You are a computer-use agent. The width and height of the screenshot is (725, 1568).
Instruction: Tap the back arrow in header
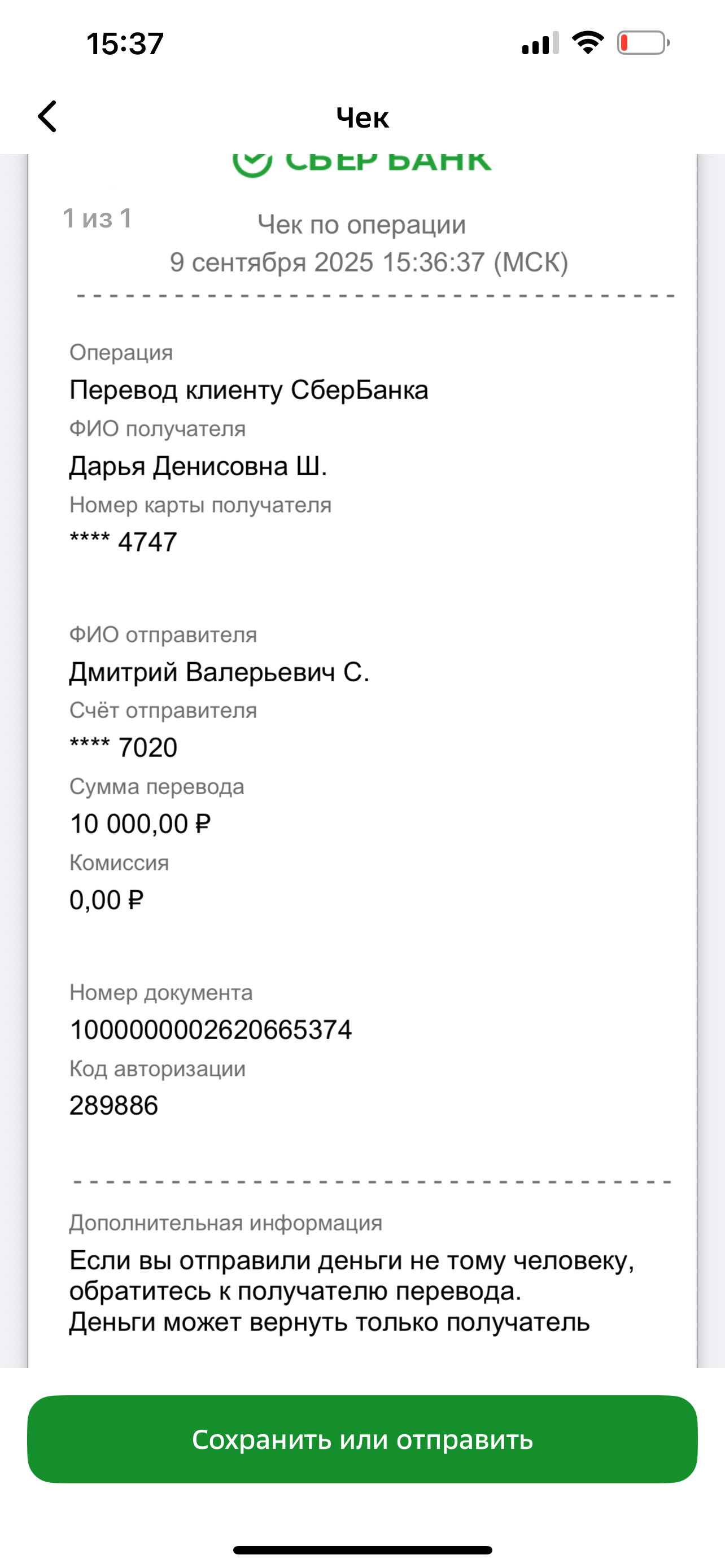tap(47, 116)
